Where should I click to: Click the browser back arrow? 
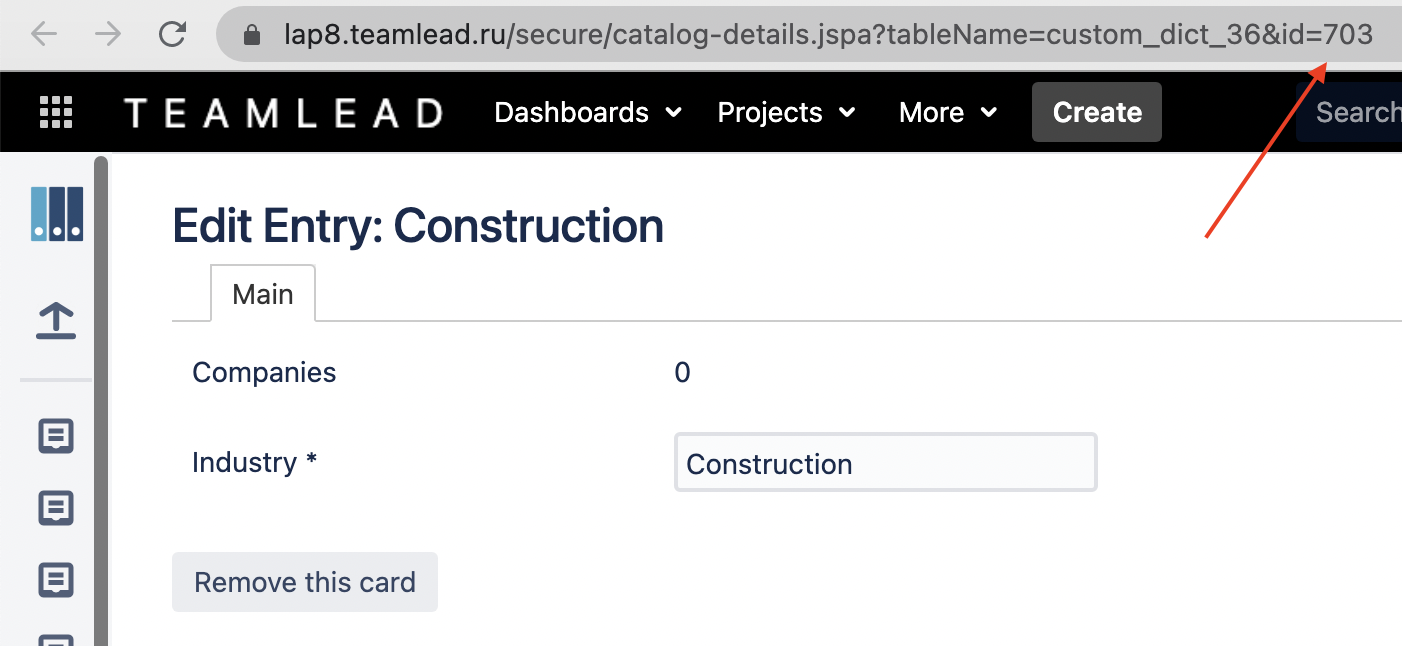(x=43, y=35)
